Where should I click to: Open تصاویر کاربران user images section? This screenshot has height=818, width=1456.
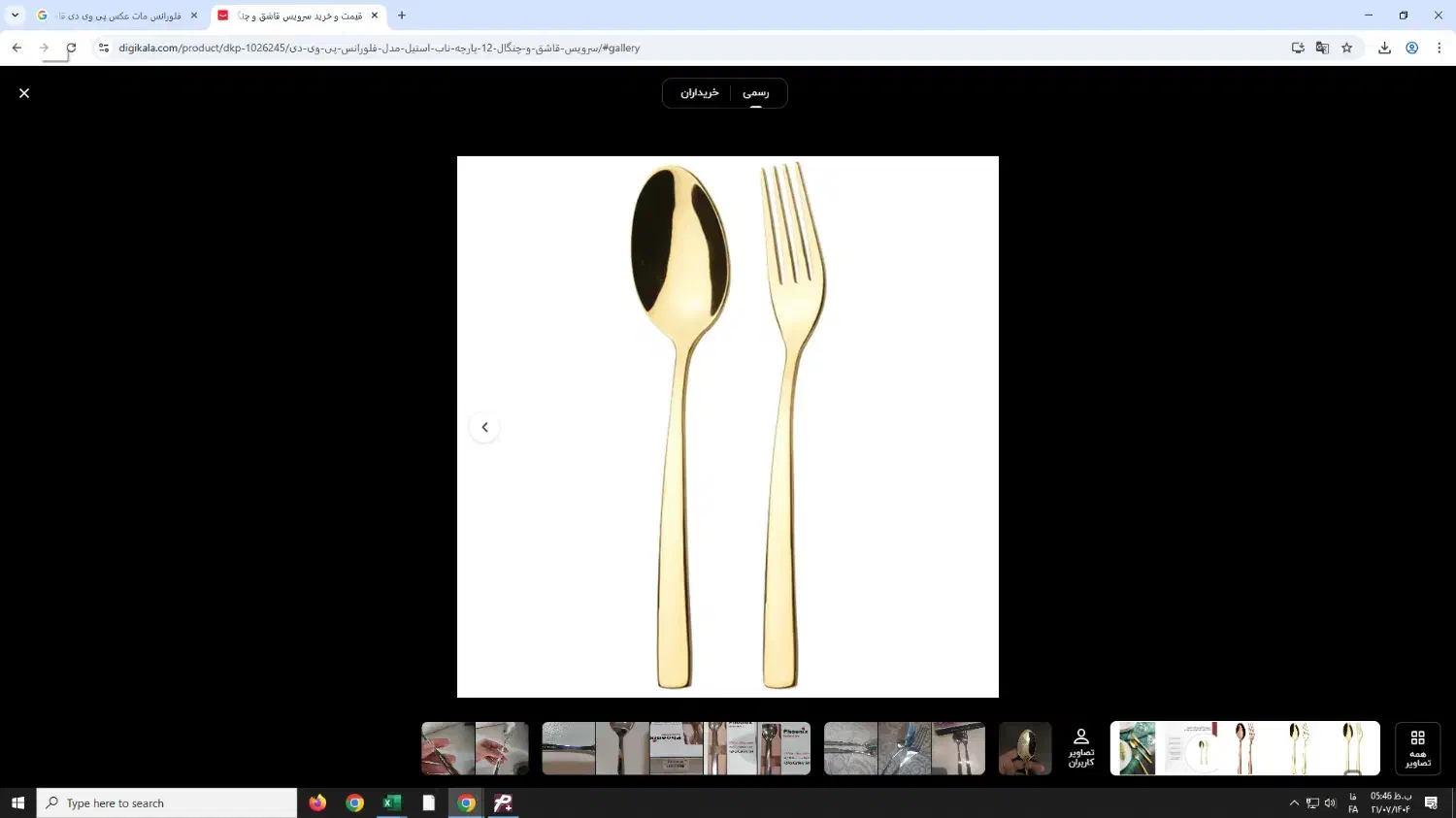coord(1080,748)
